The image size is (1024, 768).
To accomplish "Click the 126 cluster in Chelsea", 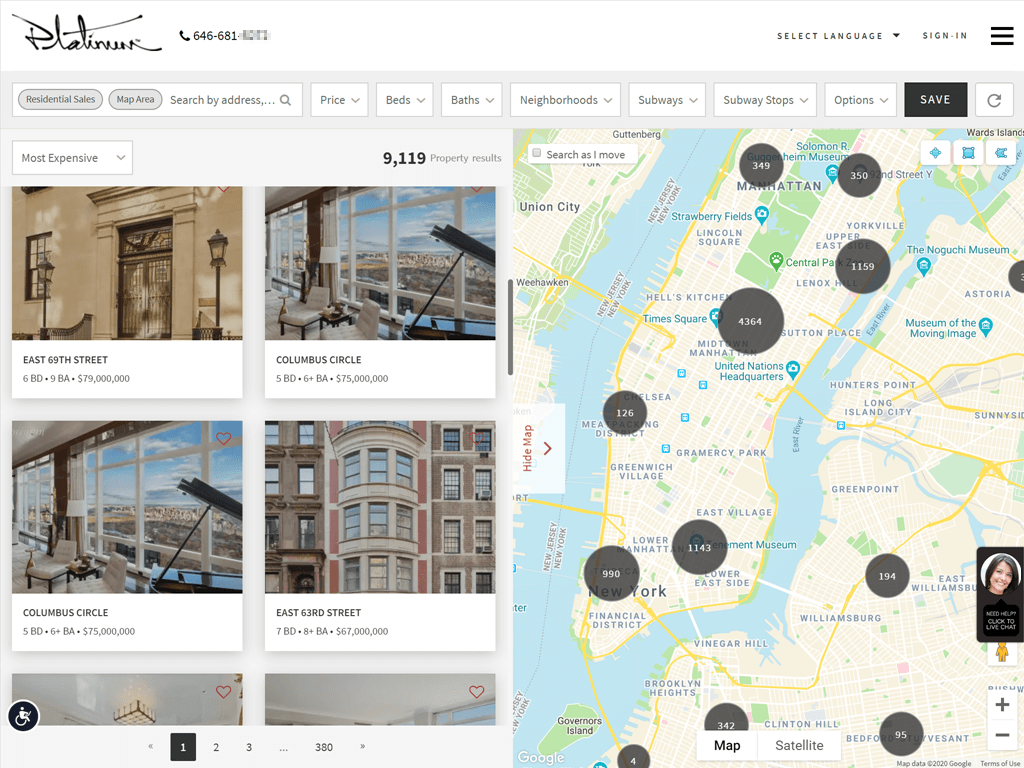I will (x=625, y=413).
